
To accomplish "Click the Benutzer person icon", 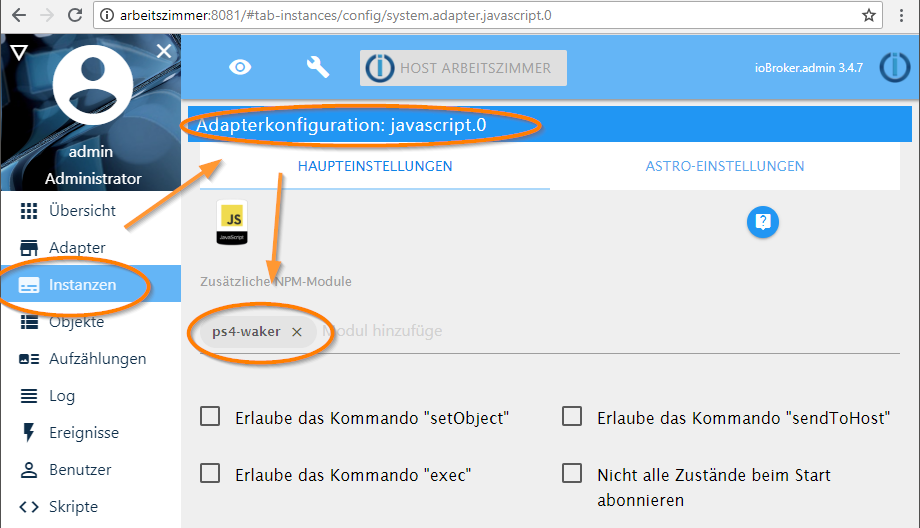I will (29, 469).
